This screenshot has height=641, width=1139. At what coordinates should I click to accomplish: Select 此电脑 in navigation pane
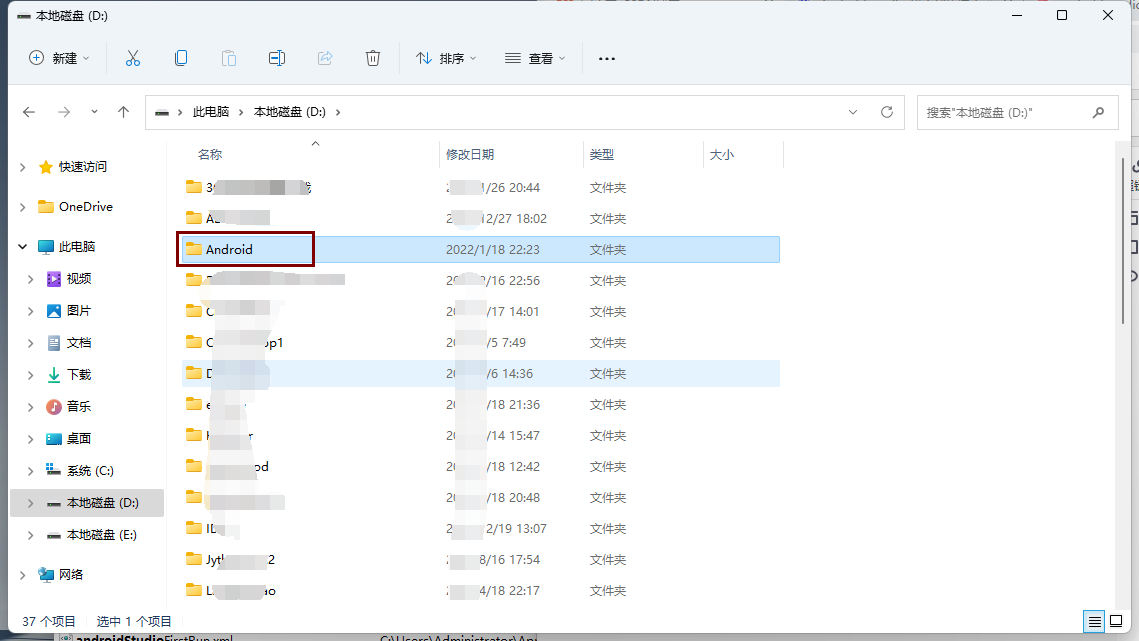(x=77, y=247)
